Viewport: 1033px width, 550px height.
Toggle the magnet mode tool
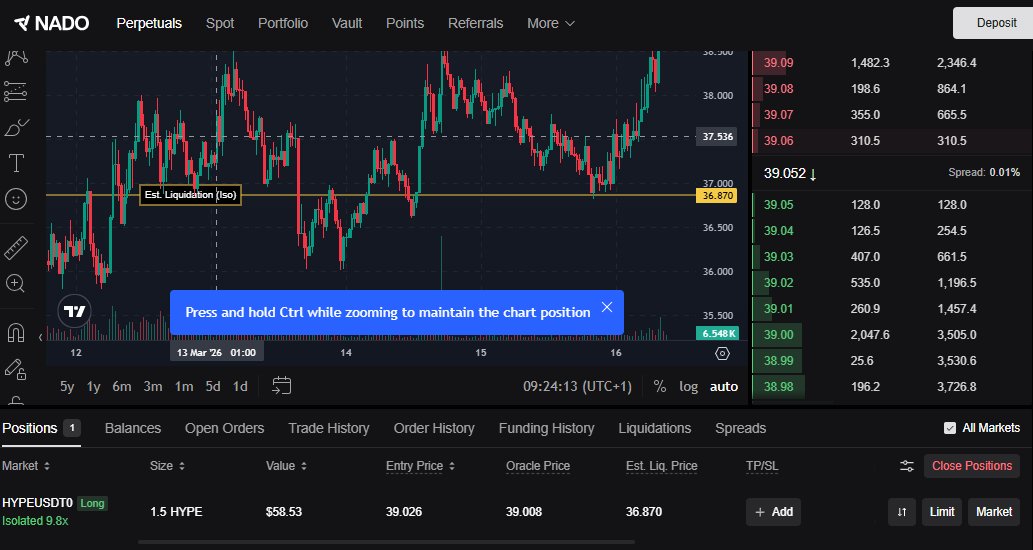(x=16, y=333)
